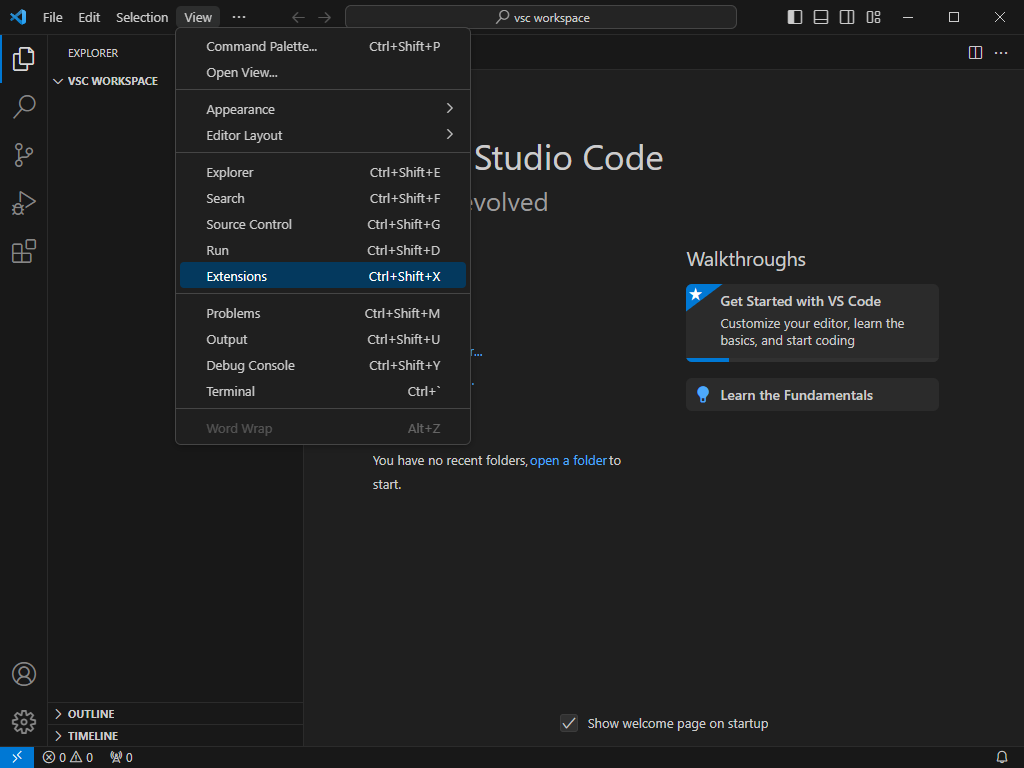Image resolution: width=1024 pixels, height=768 pixels.
Task: Select Problems menu entry
Action: (x=323, y=313)
